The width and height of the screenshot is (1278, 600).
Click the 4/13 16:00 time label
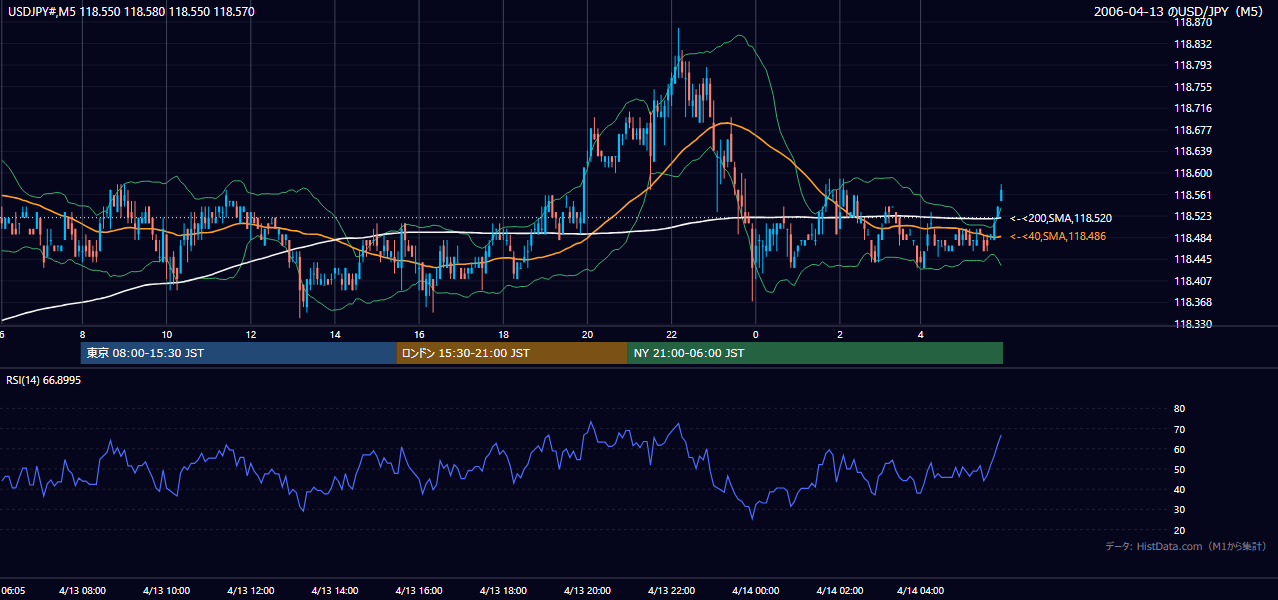[x=419, y=591]
